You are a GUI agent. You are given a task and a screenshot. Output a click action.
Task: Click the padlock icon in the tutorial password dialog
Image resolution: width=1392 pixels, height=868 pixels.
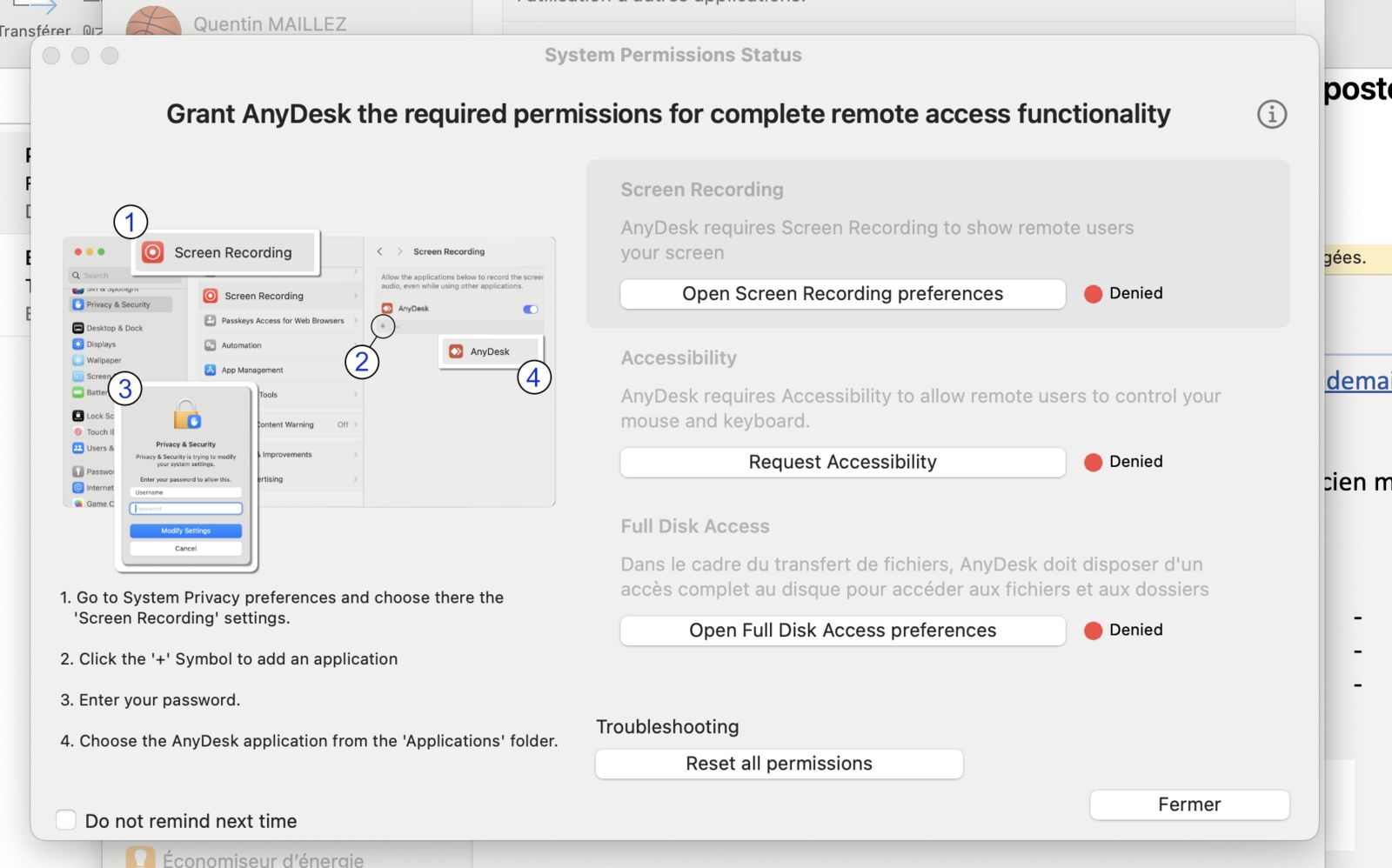(186, 416)
